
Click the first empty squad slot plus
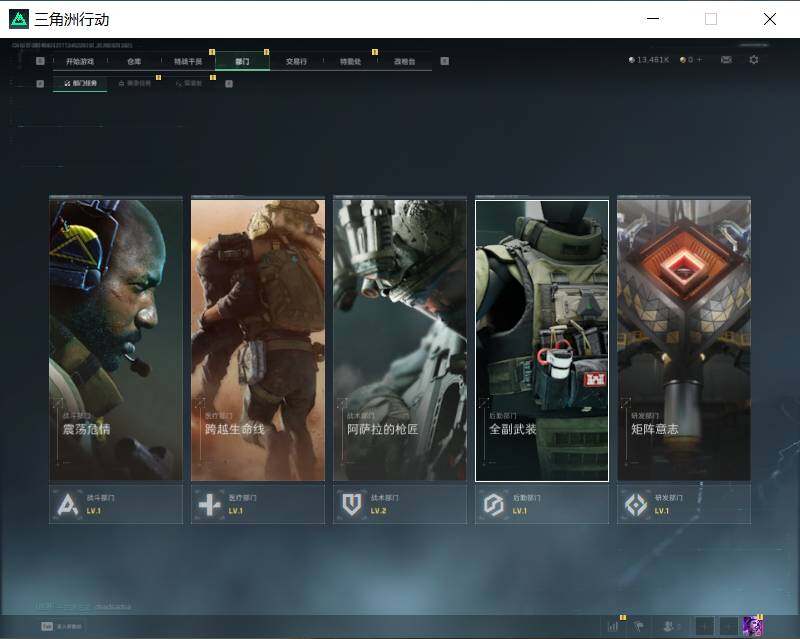click(x=705, y=626)
